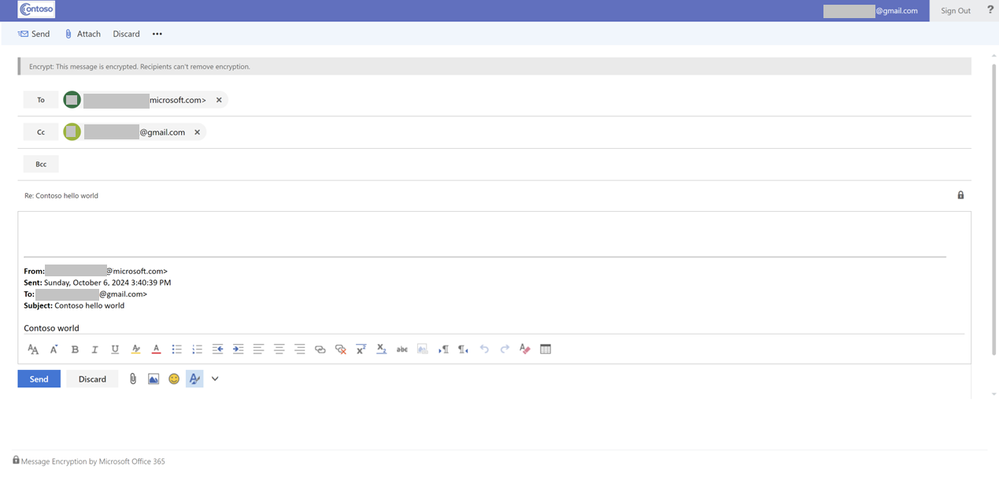Click the greyed insert picture inline icon

click(422, 349)
